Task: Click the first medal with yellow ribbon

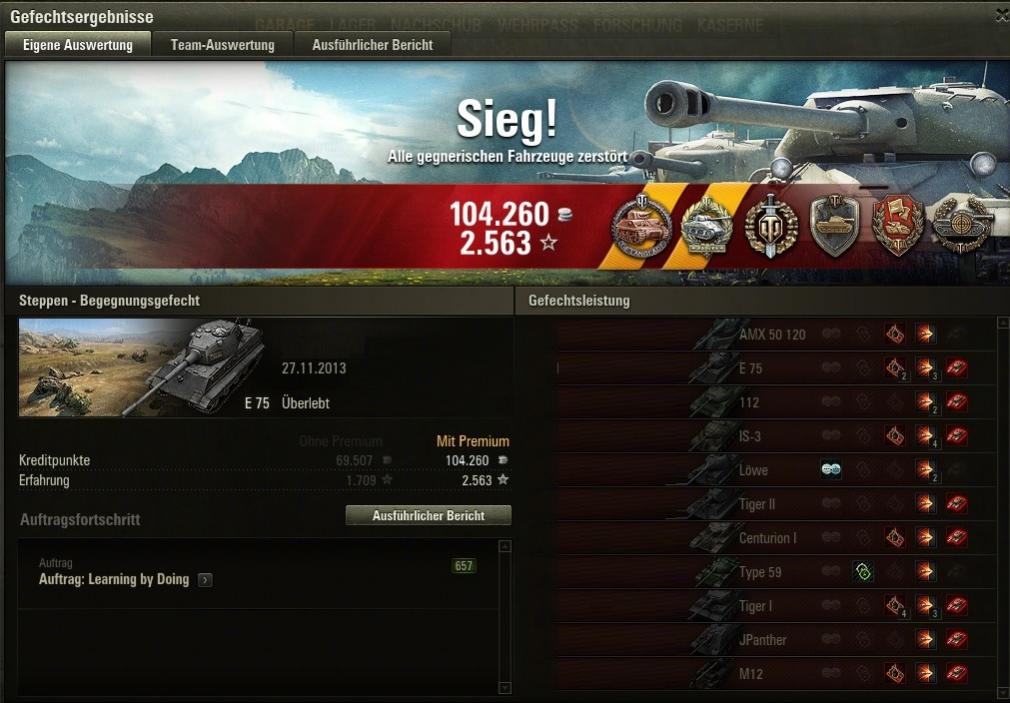Action: [642, 226]
